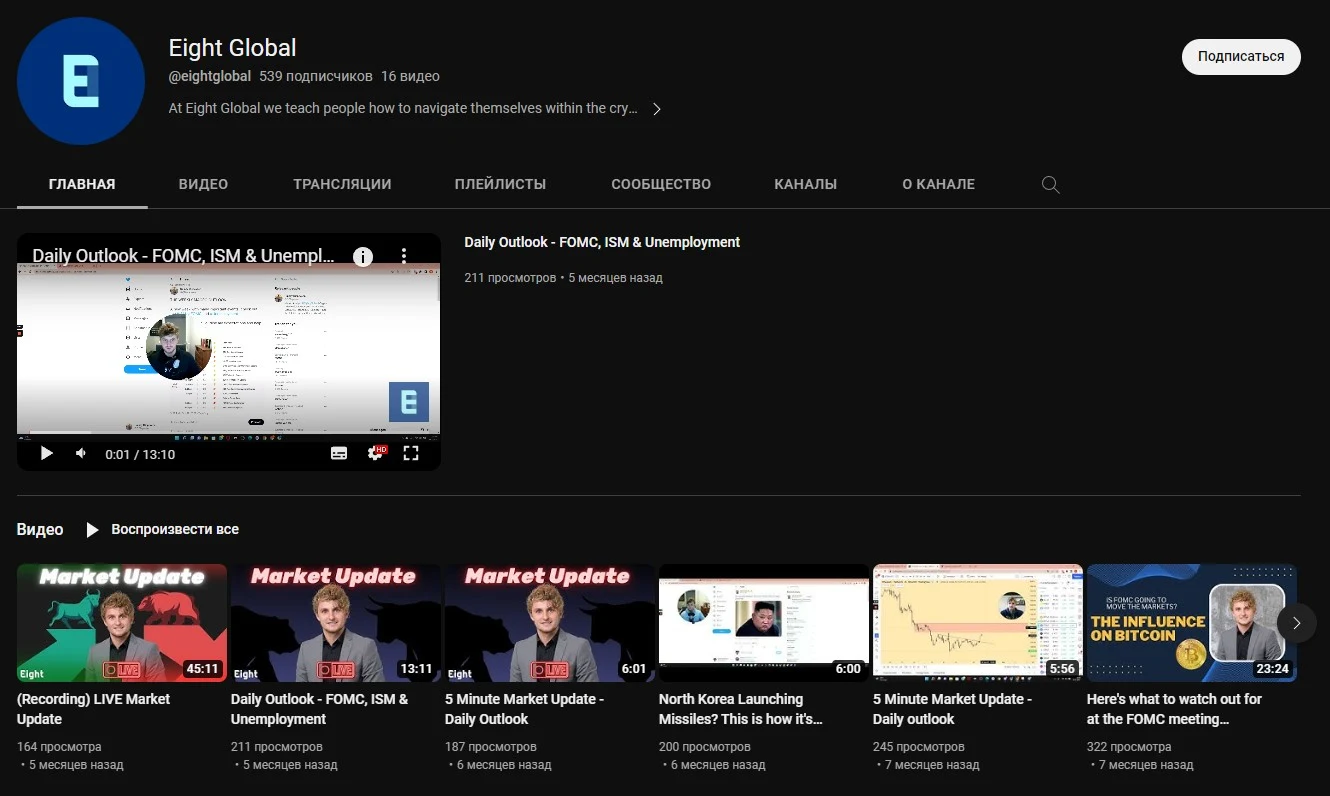Click the Воспроизвести все link
The image size is (1330, 796).
[175, 529]
